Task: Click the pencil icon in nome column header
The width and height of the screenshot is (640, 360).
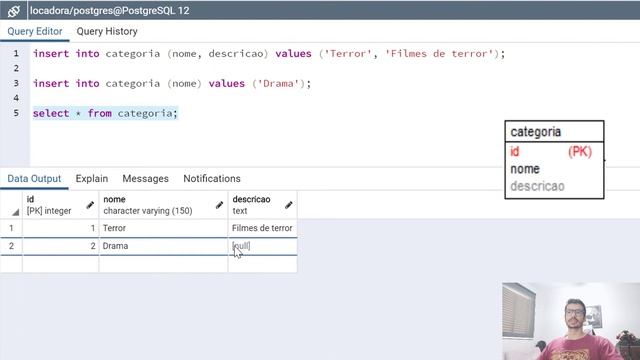Action: pyautogui.click(x=219, y=205)
